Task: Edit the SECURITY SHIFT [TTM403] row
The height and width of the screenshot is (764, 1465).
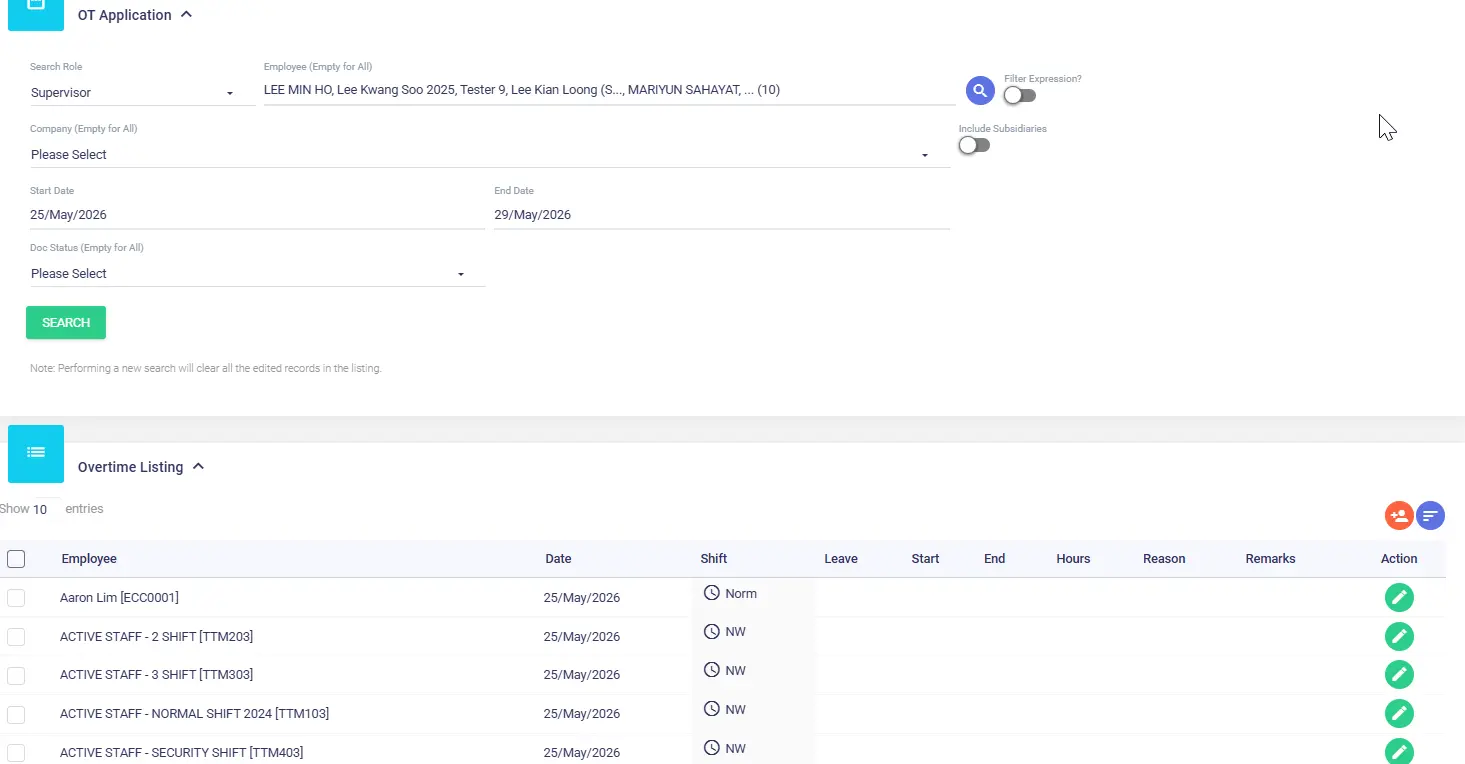Action: point(1399,752)
